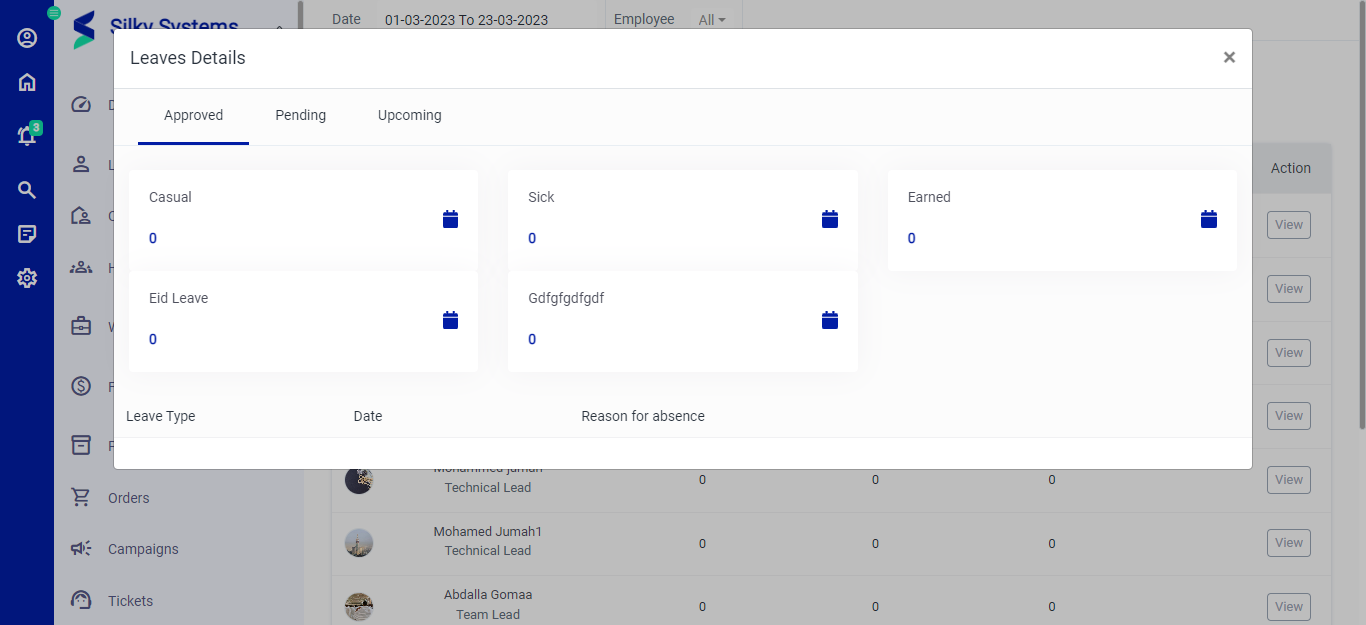Image resolution: width=1366 pixels, height=625 pixels.
Task: Open Campaigns in the sidebar menu
Action: tap(143, 549)
